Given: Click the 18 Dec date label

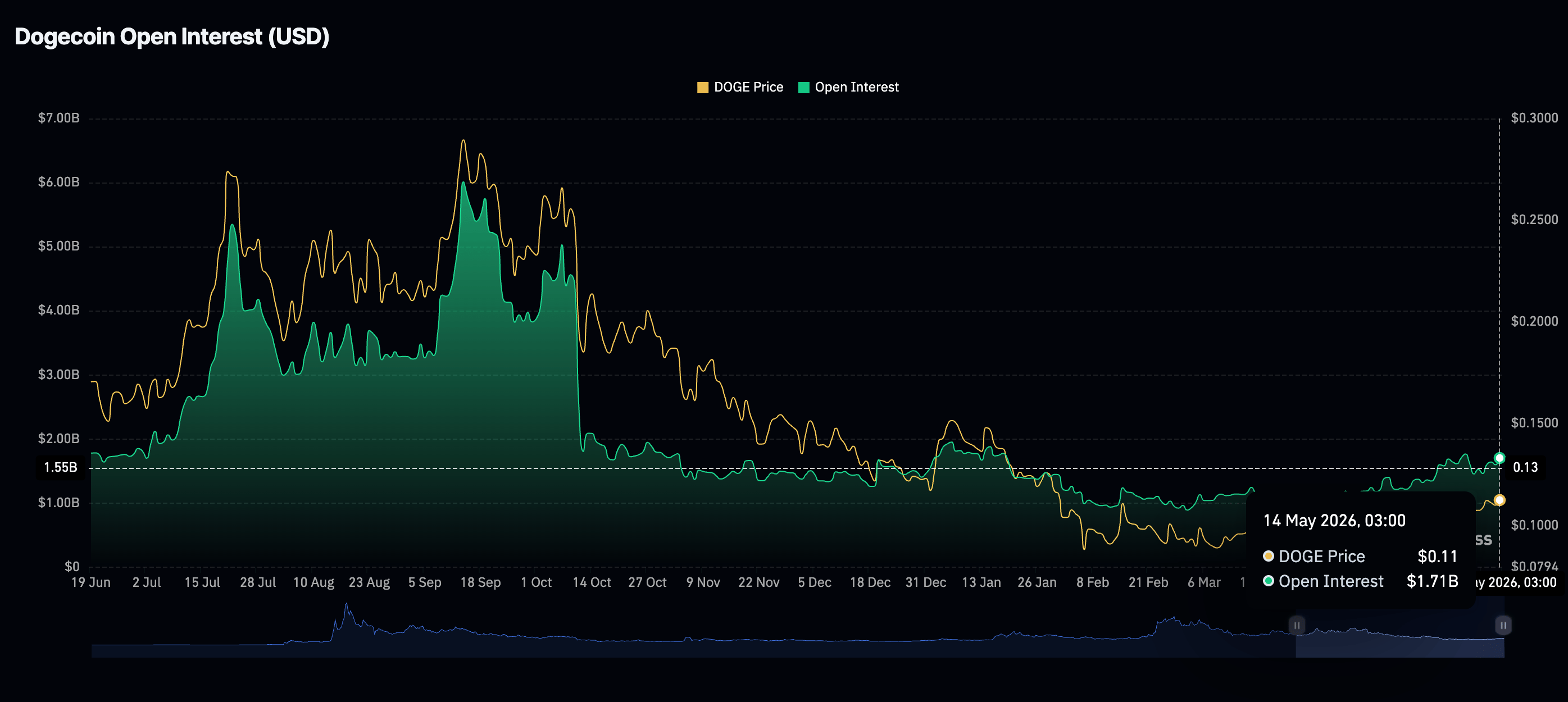Looking at the screenshot, I should (x=870, y=582).
